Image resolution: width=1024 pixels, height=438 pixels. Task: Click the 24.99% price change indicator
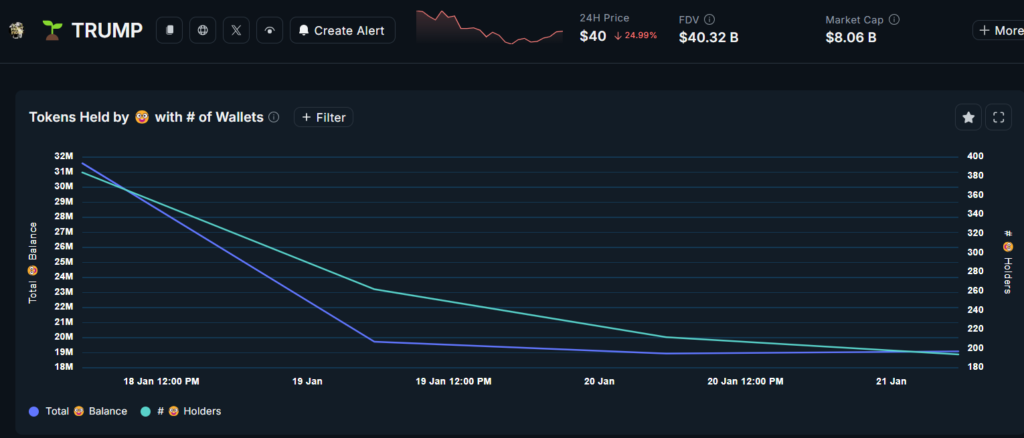point(635,38)
